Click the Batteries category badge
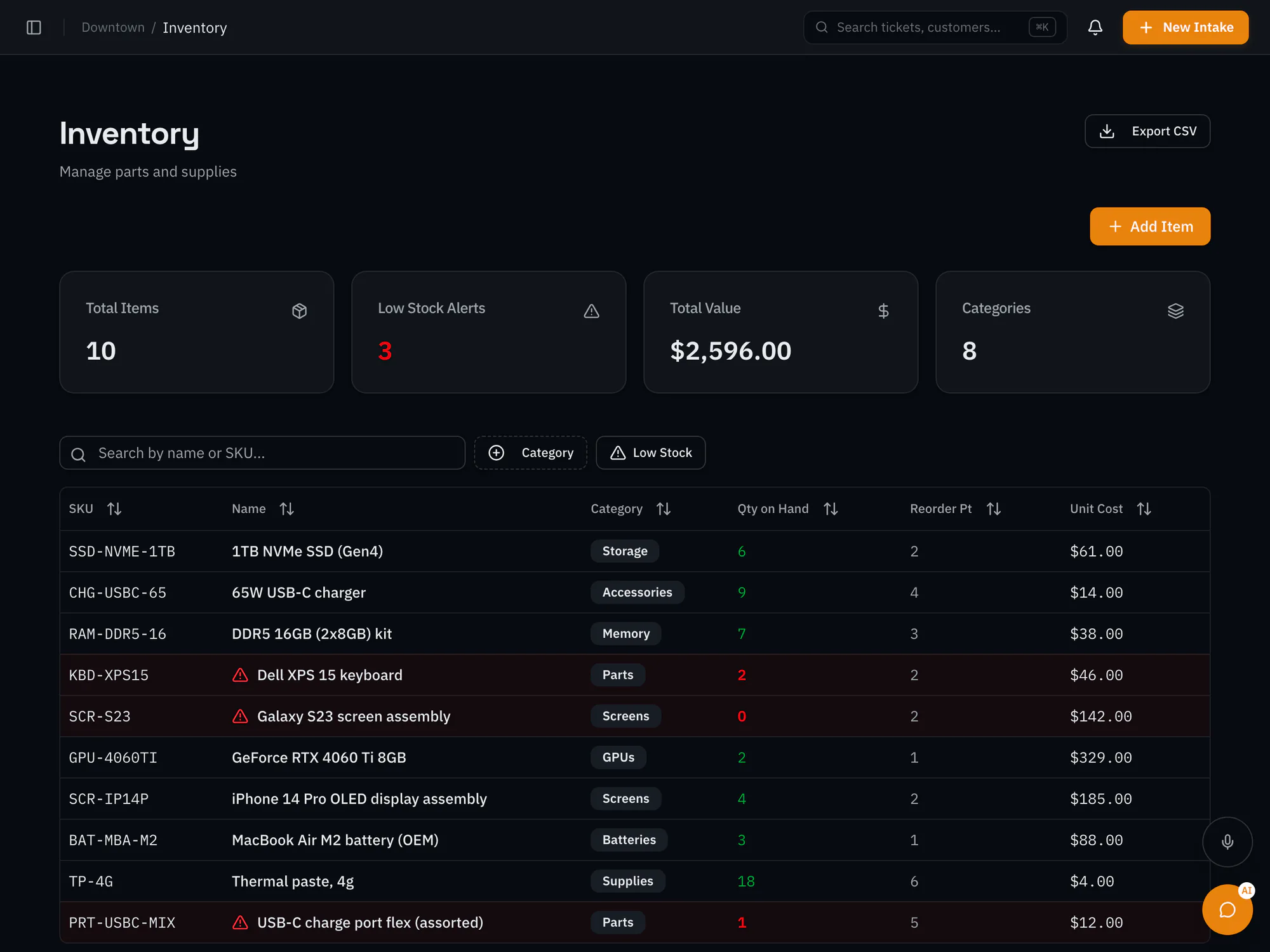Image resolution: width=1270 pixels, height=952 pixels. [x=629, y=840]
